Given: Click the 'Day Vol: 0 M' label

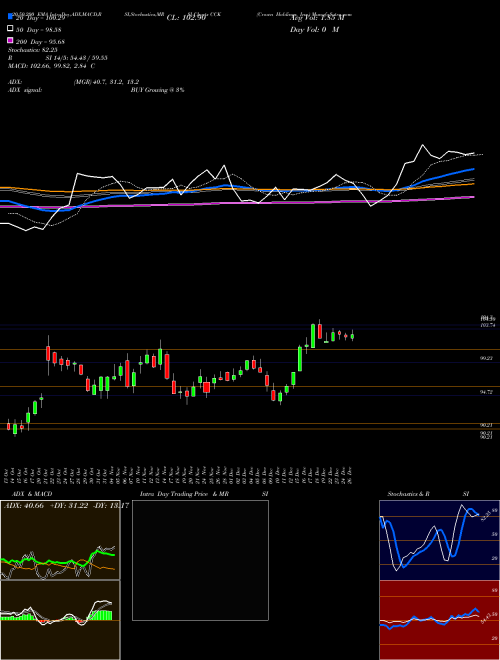Looking at the screenshot, I should point(314,30).
